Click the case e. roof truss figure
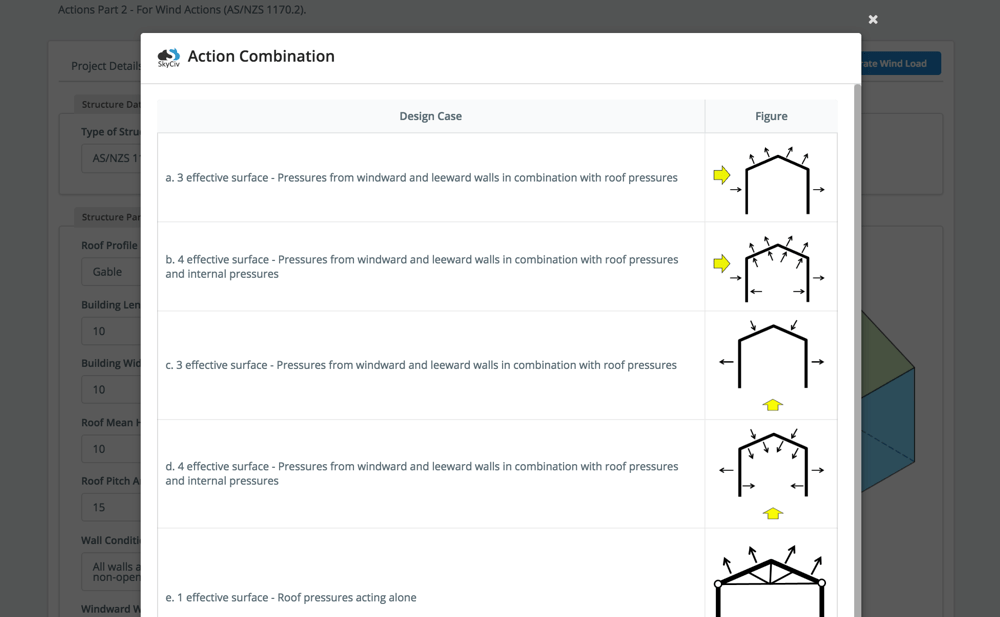 coord(770,581)
